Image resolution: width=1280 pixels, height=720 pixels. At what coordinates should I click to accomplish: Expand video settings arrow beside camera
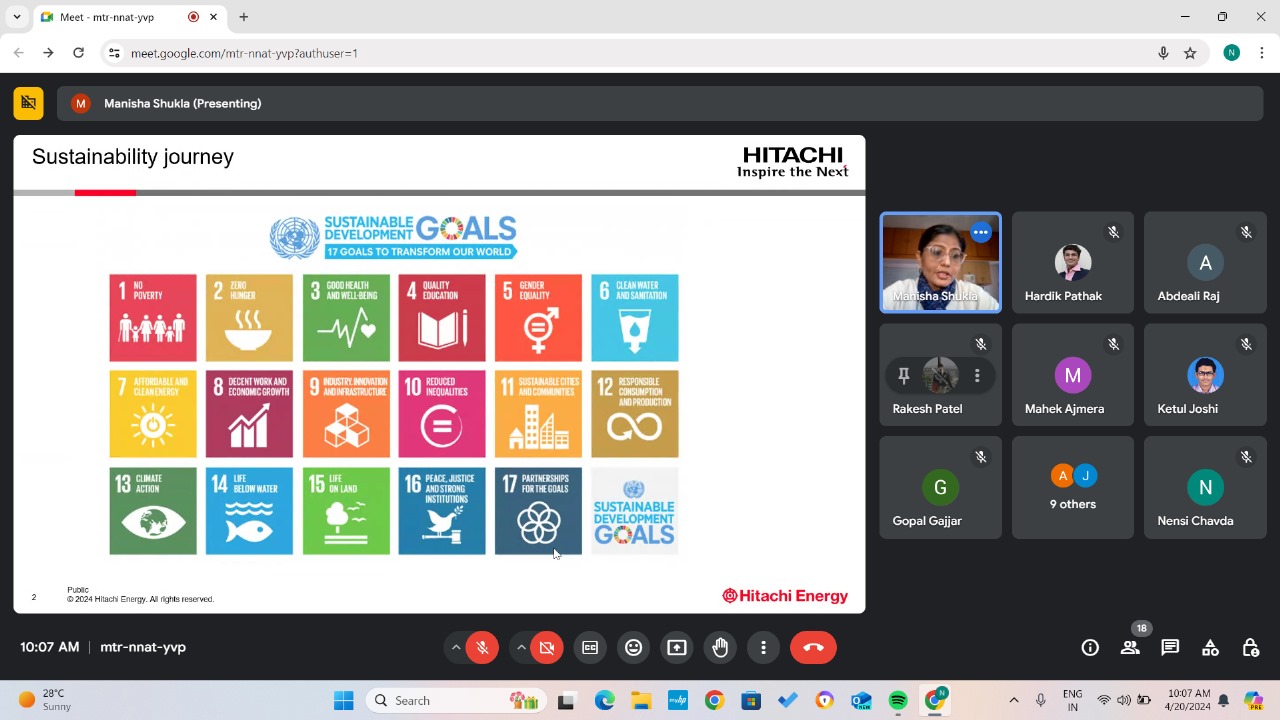point(521,648)
